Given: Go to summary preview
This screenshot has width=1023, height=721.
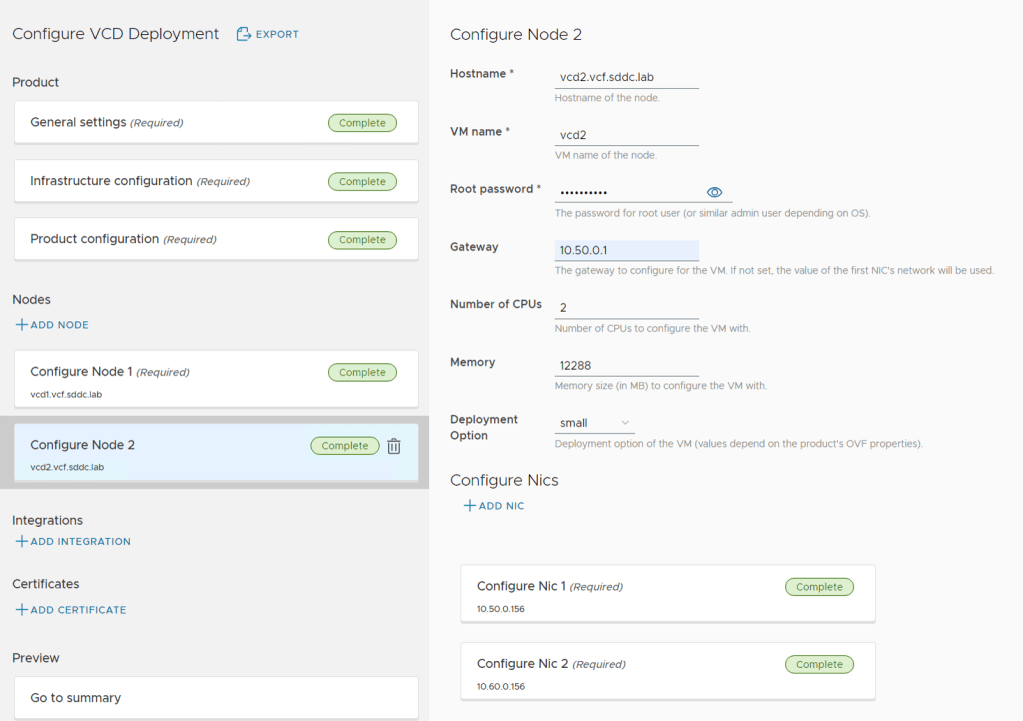Looking at the screenshot, I should [x=215, y=697].
